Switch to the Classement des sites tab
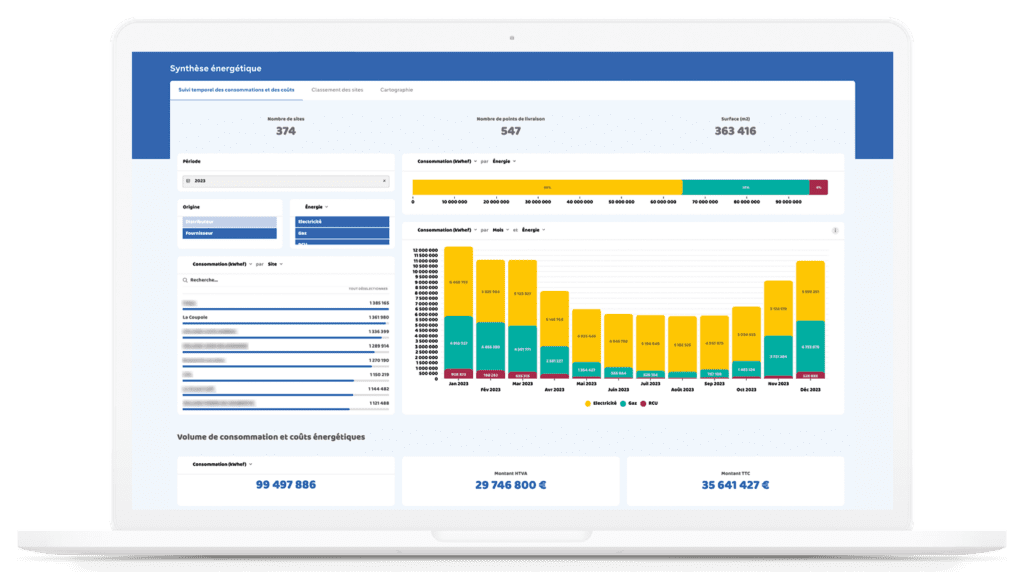 click(336, 90)
